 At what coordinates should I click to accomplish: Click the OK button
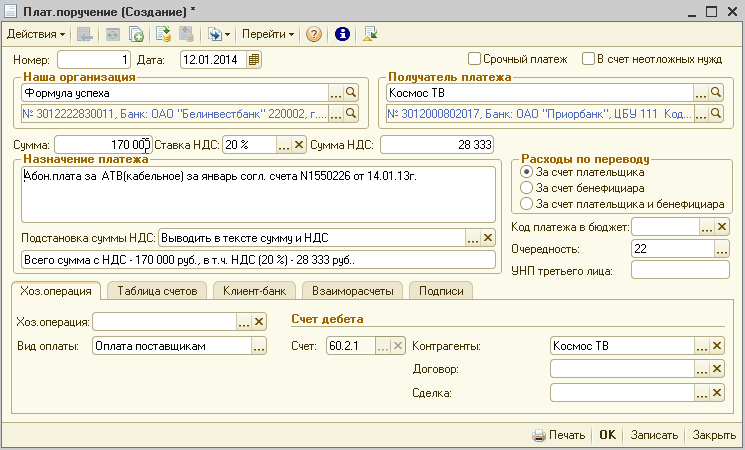point(607,436)
